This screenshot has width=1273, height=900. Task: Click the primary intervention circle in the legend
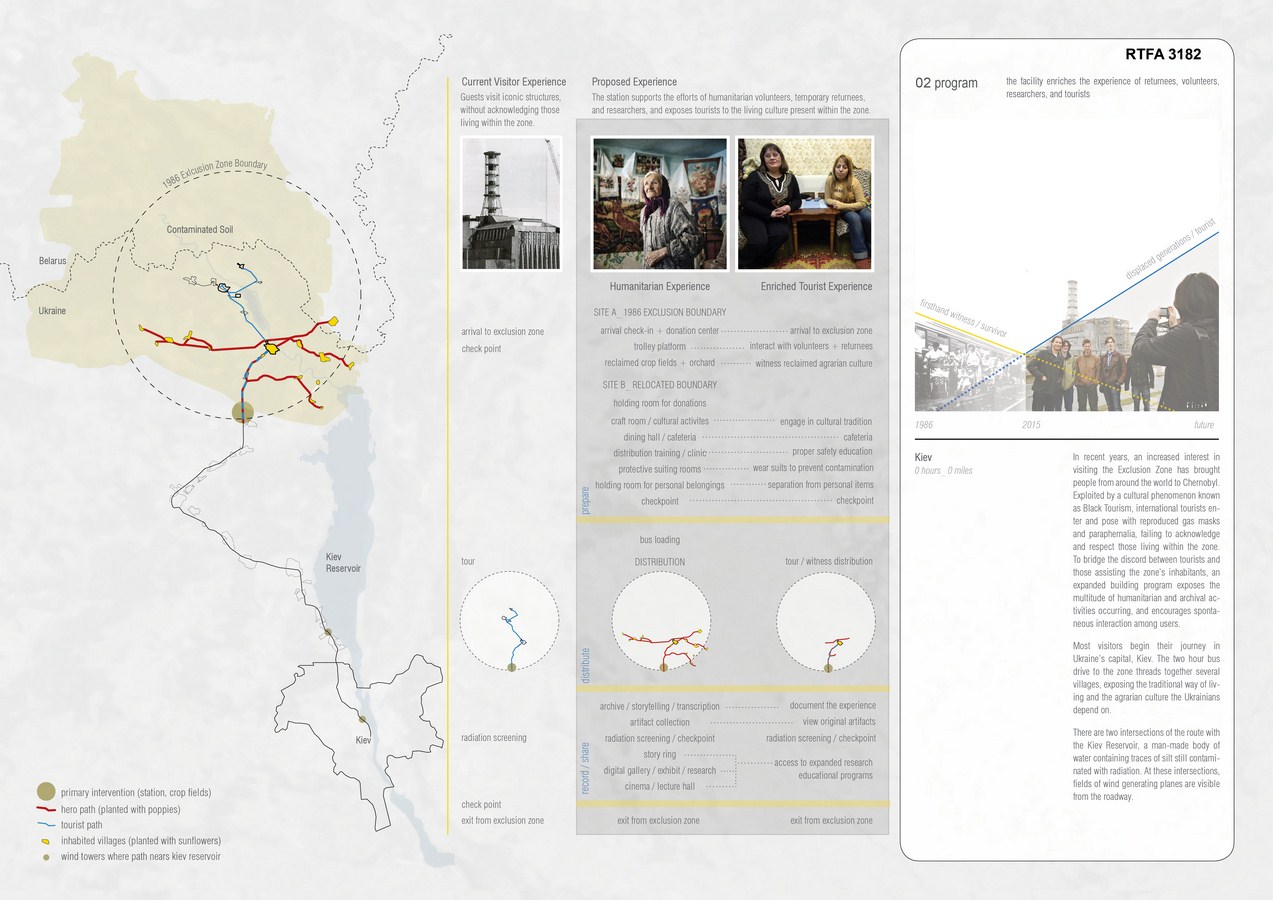45,792
